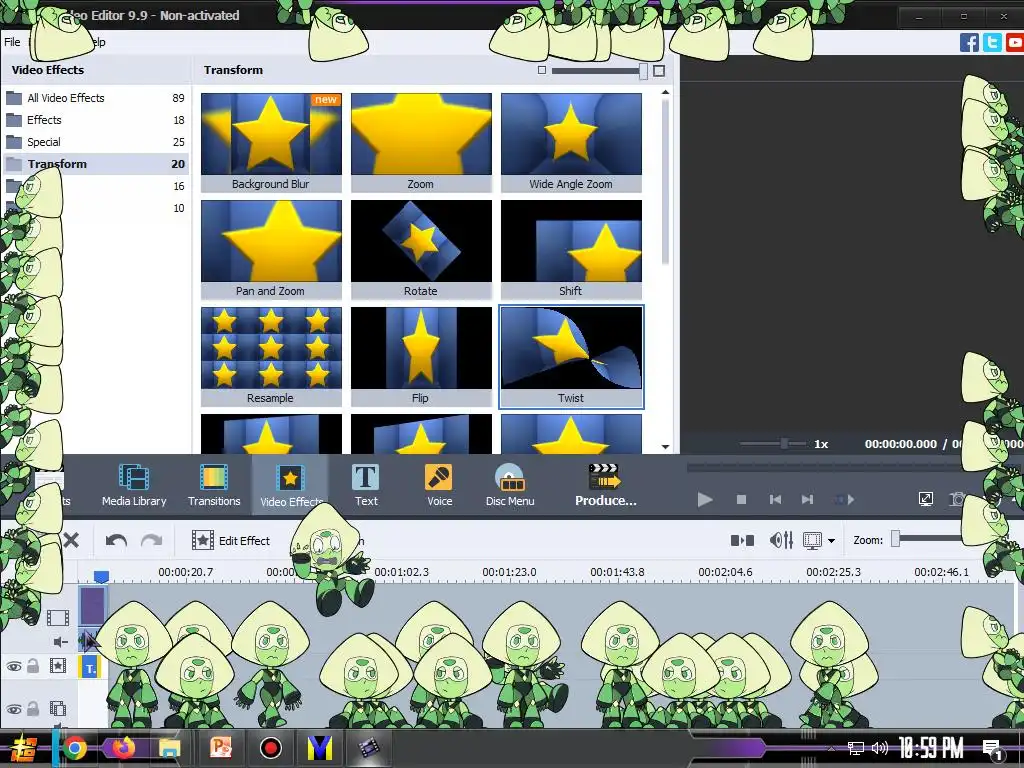Select the Twist effect thumbnail

(x=571, y=357)
